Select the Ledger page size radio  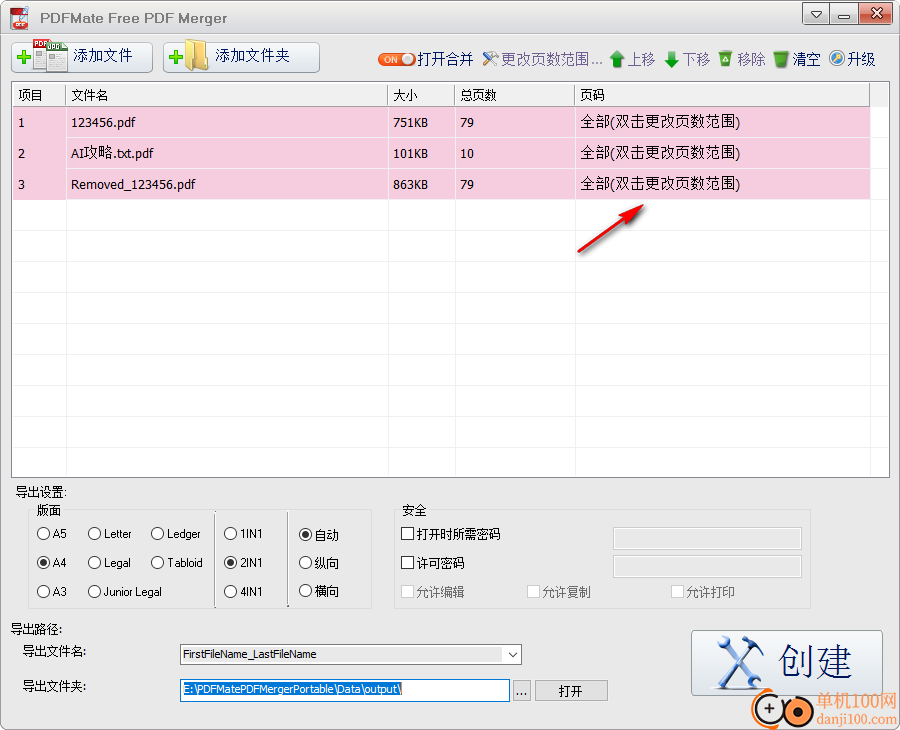tap(157, 534)
